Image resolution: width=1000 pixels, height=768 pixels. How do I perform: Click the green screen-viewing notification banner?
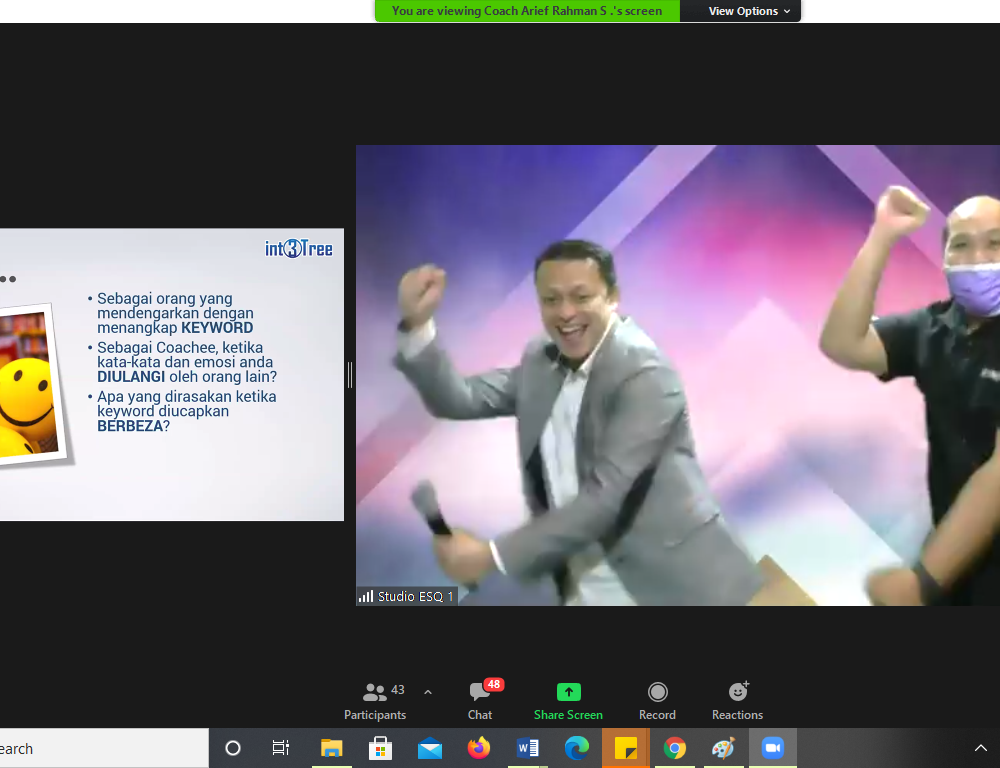tap(527, 11)
